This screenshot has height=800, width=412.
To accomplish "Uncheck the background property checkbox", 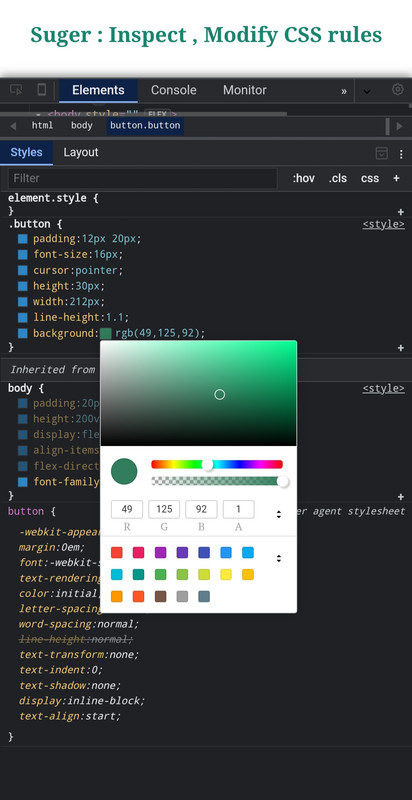I will pos(22,334).
